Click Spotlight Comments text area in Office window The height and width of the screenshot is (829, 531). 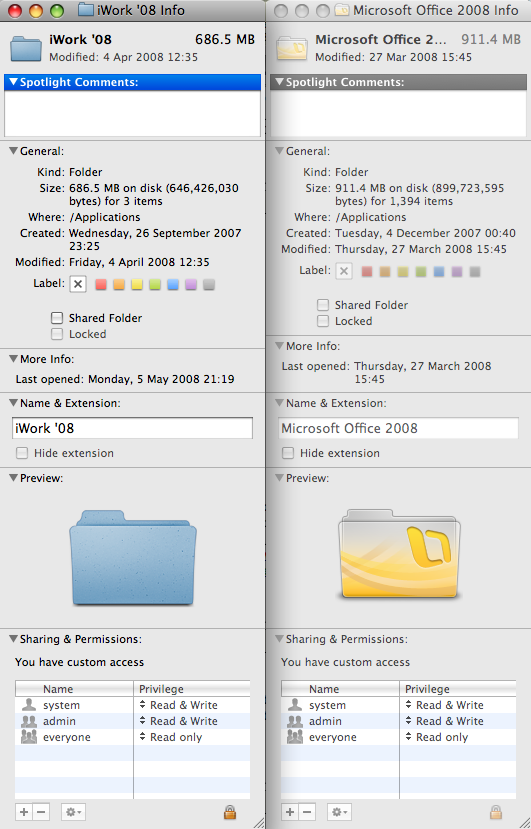point(398,113)
